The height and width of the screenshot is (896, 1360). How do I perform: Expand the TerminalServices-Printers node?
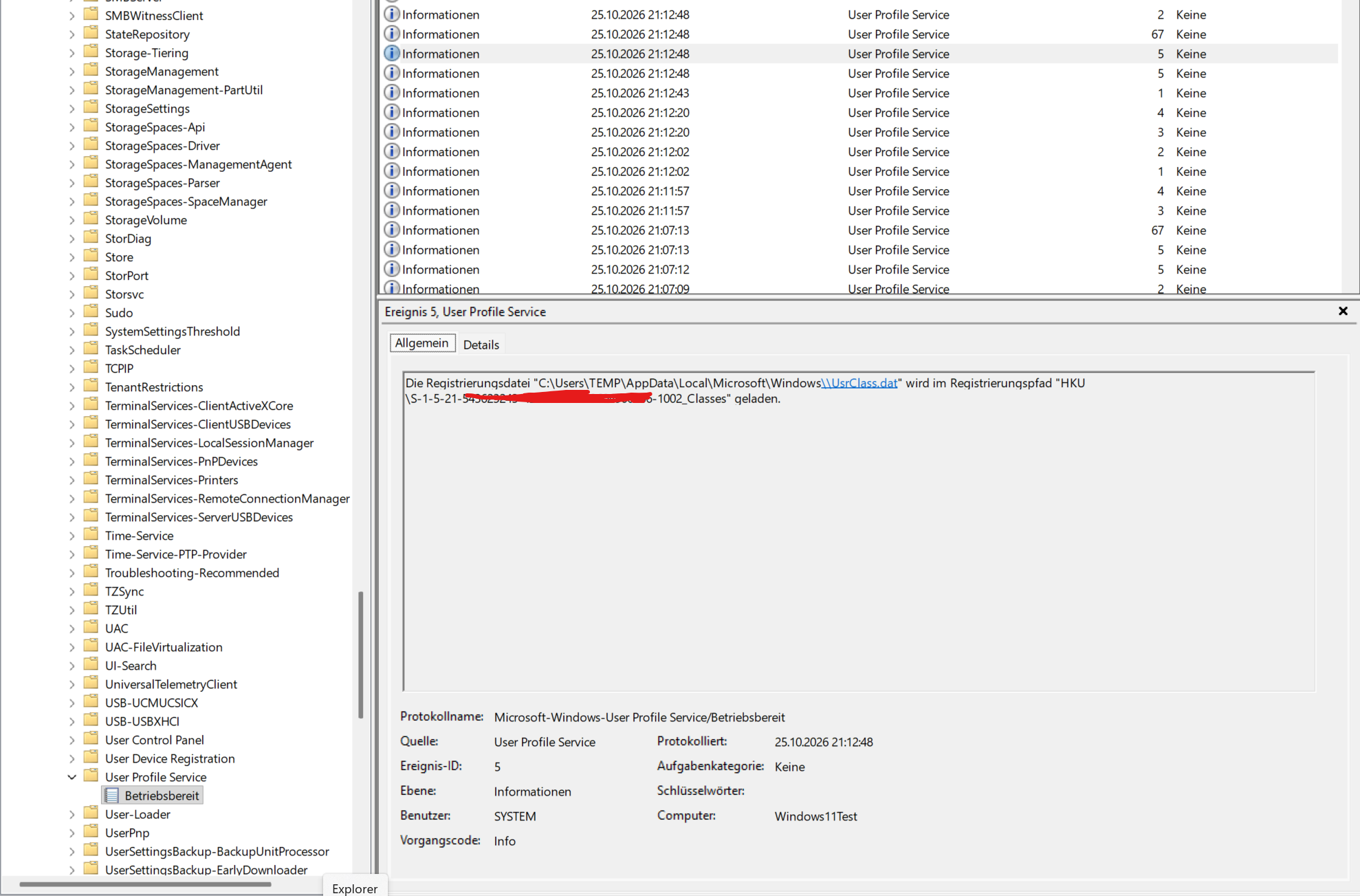click(x=72, y=480)
